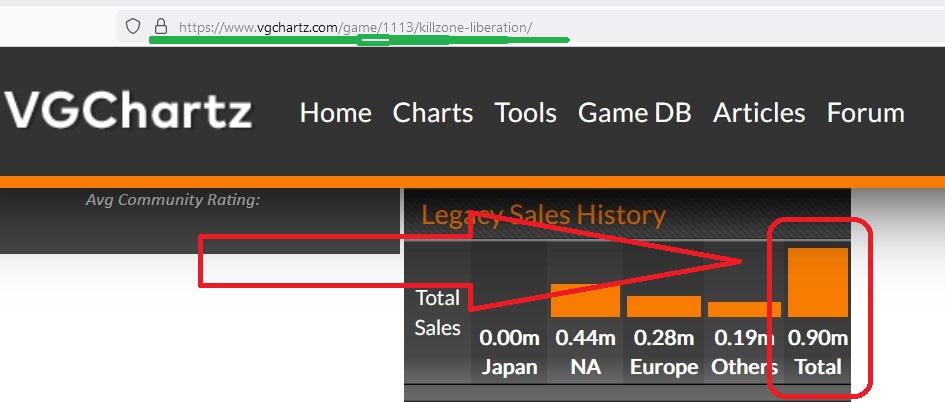
Task: Click the Japan column label
Action: click(x=509, y=367)
